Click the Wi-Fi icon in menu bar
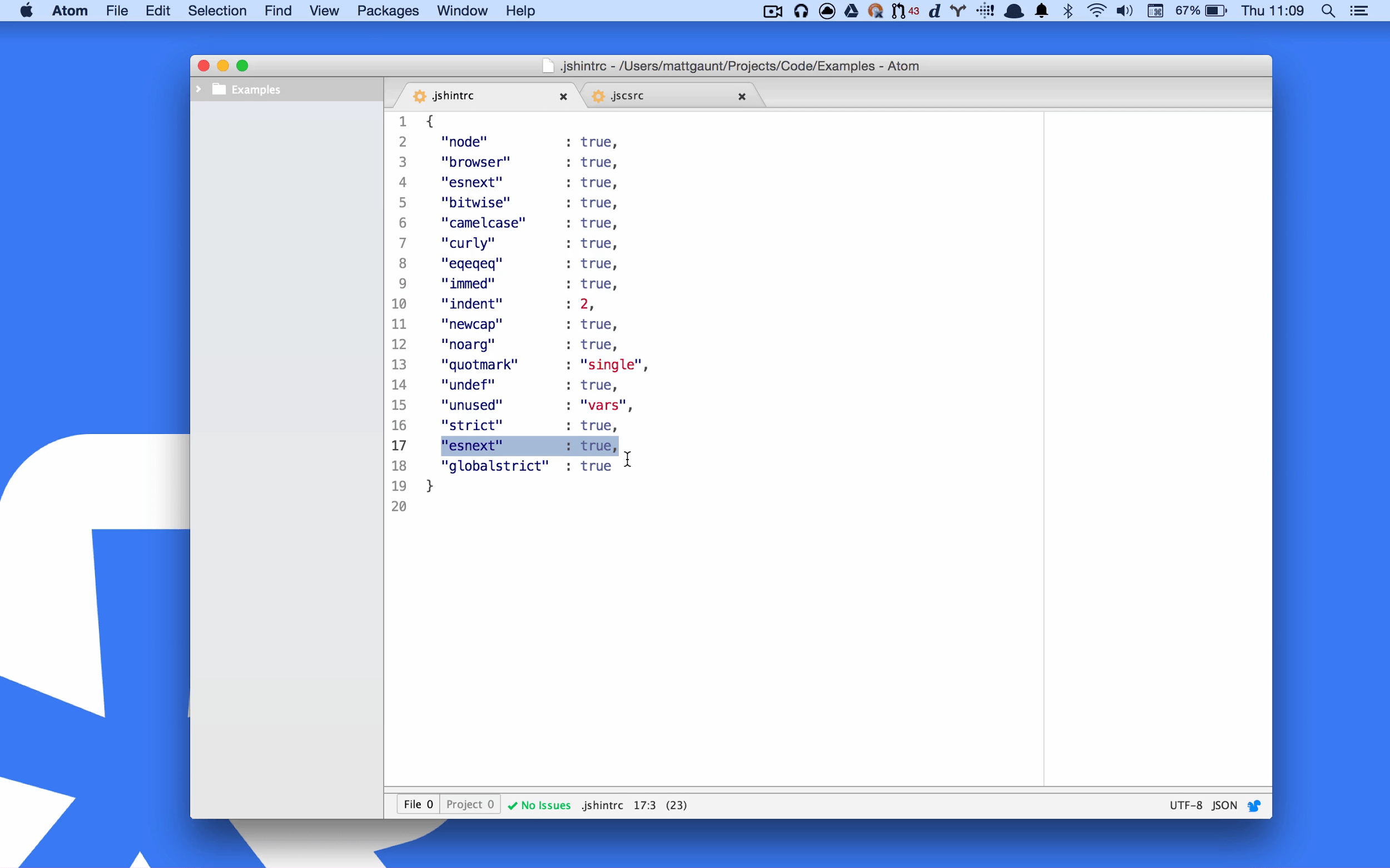The height and width of the screenshot is (868, 1390). 1096,11
